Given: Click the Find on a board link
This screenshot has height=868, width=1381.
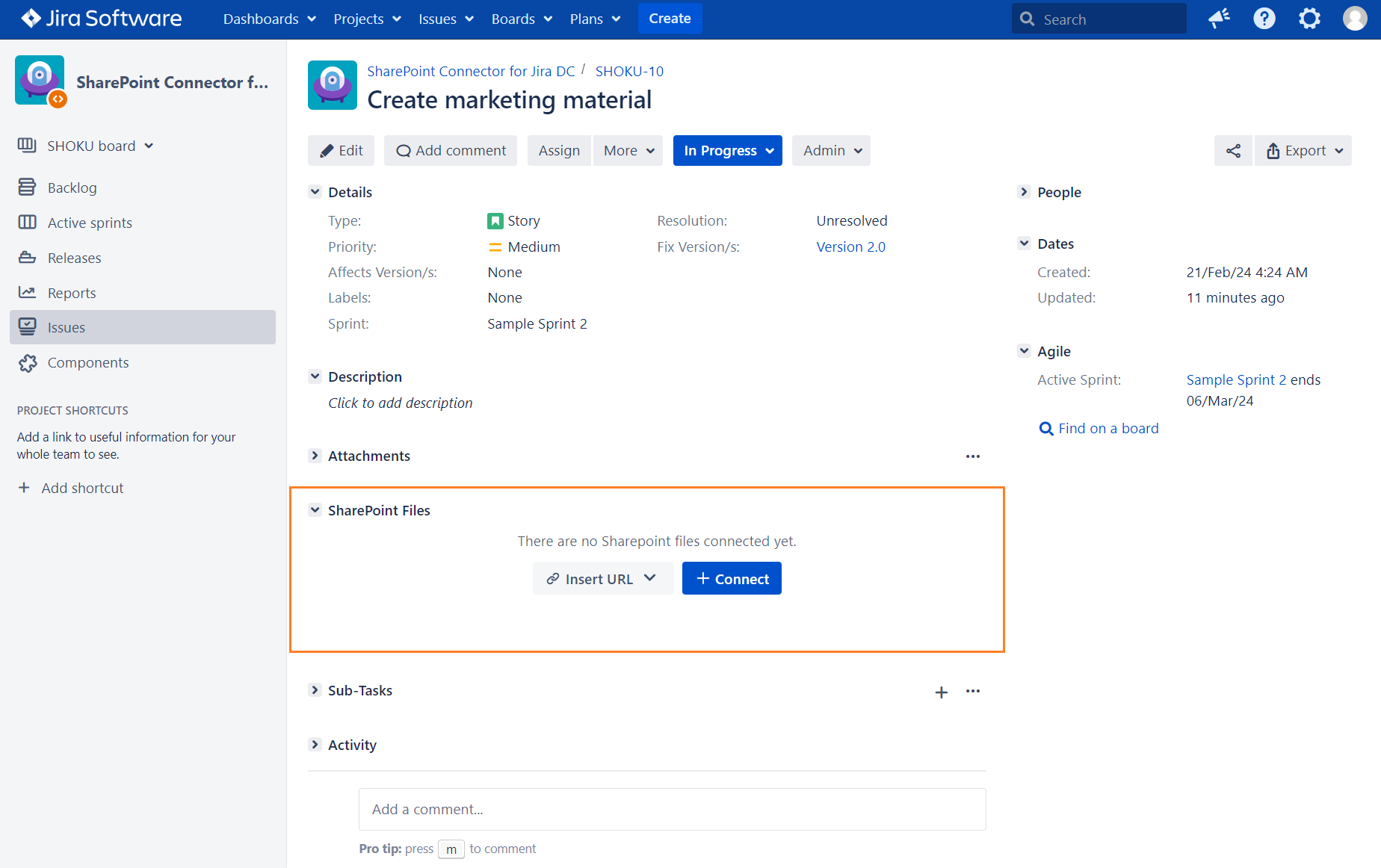Looking at the screenshot, I should [x=1107, y=428].
